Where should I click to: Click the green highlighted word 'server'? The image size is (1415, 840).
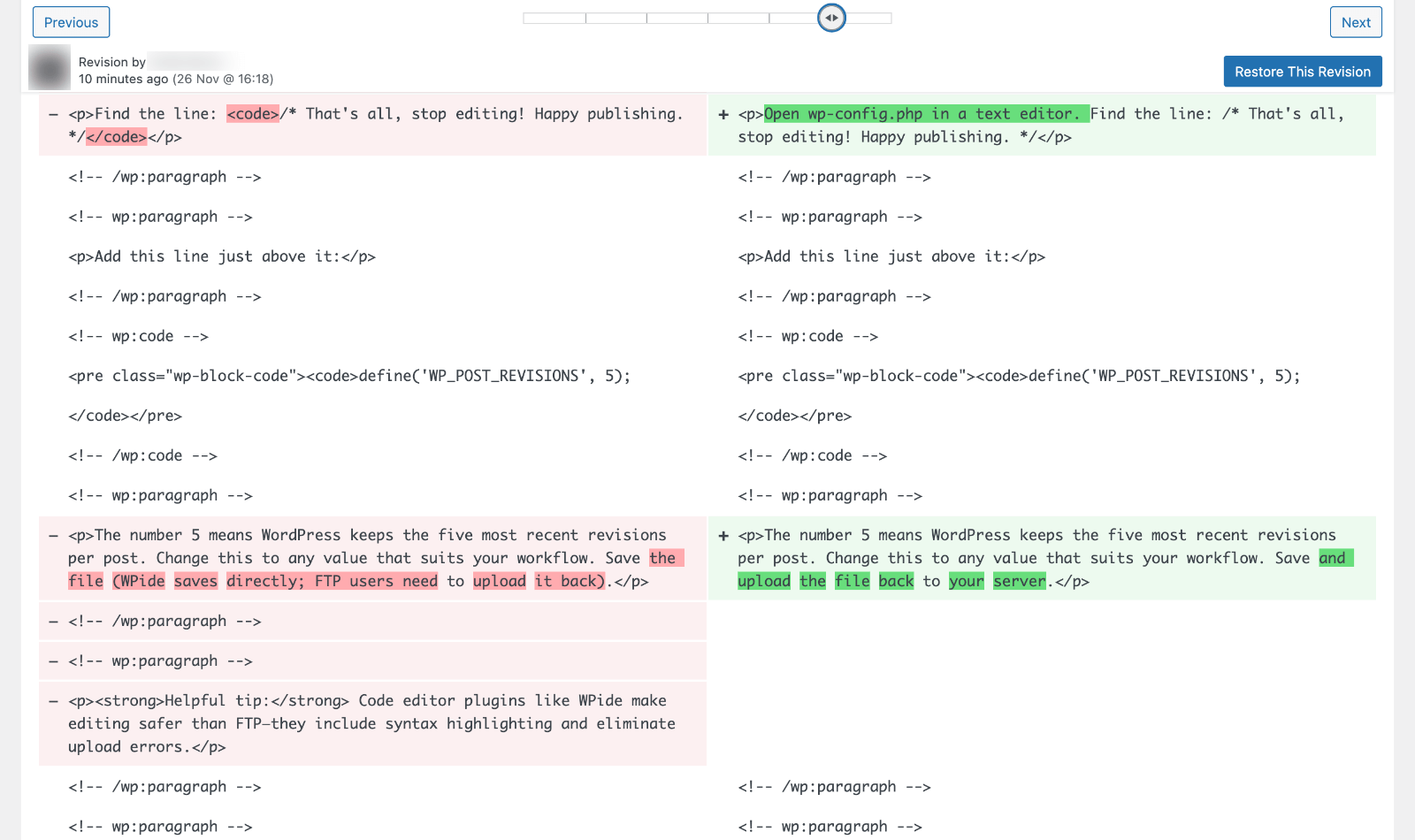[1019, 581]
